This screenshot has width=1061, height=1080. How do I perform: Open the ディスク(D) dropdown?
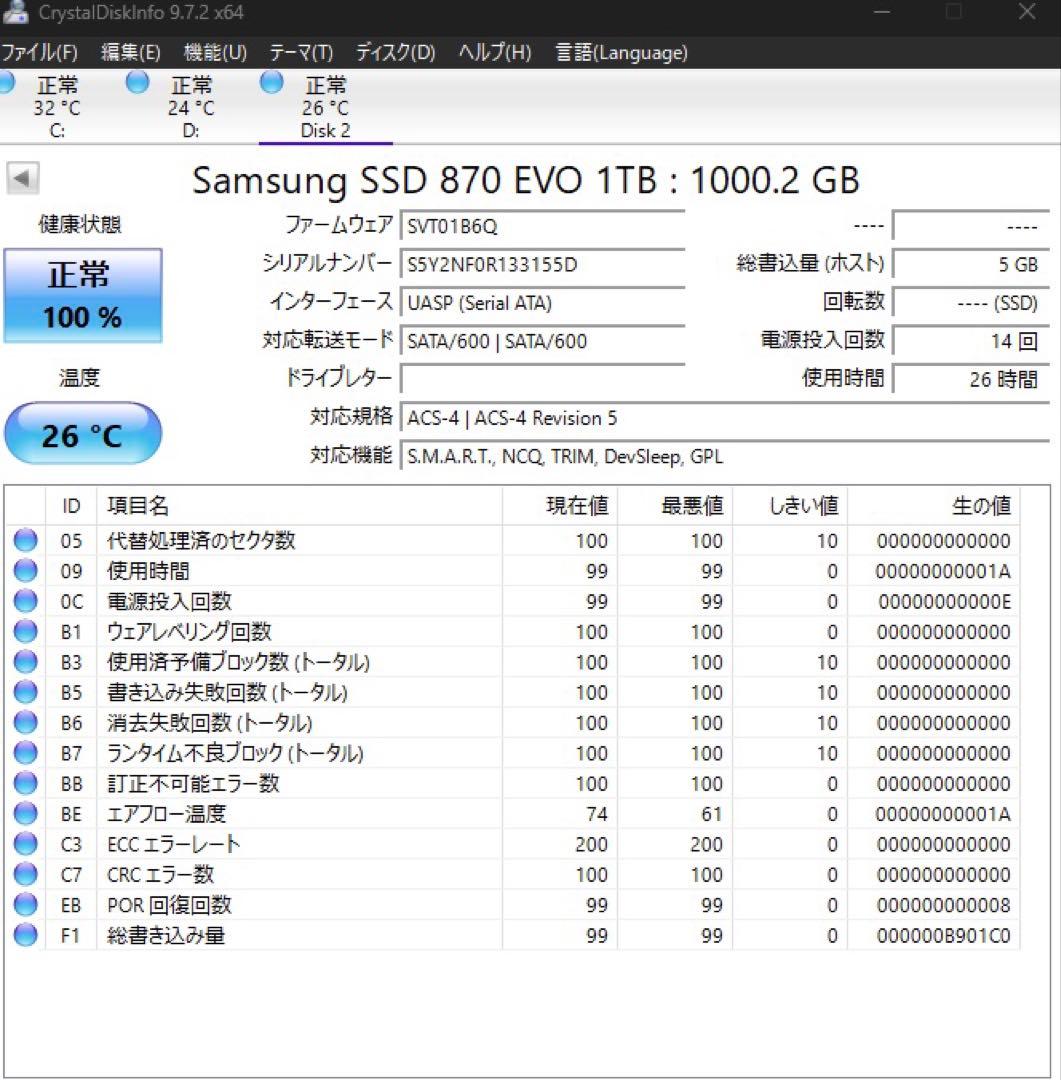click(x=394, y=52)
